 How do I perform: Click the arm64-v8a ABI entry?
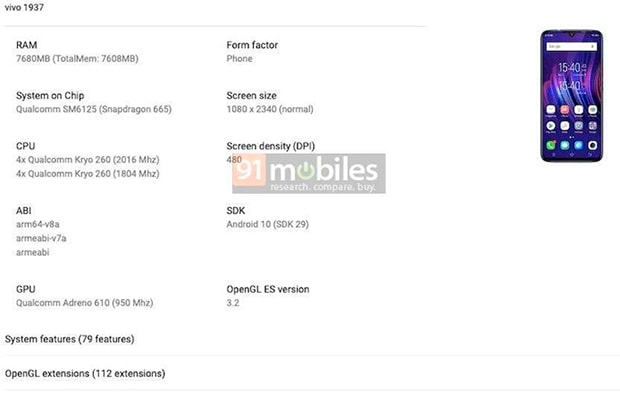click(x=38, y=224)
